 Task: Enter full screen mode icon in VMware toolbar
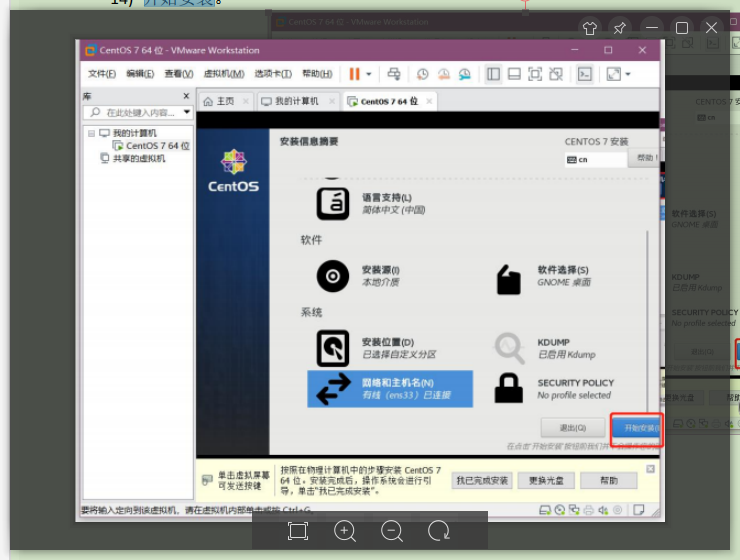coord(535,74)
